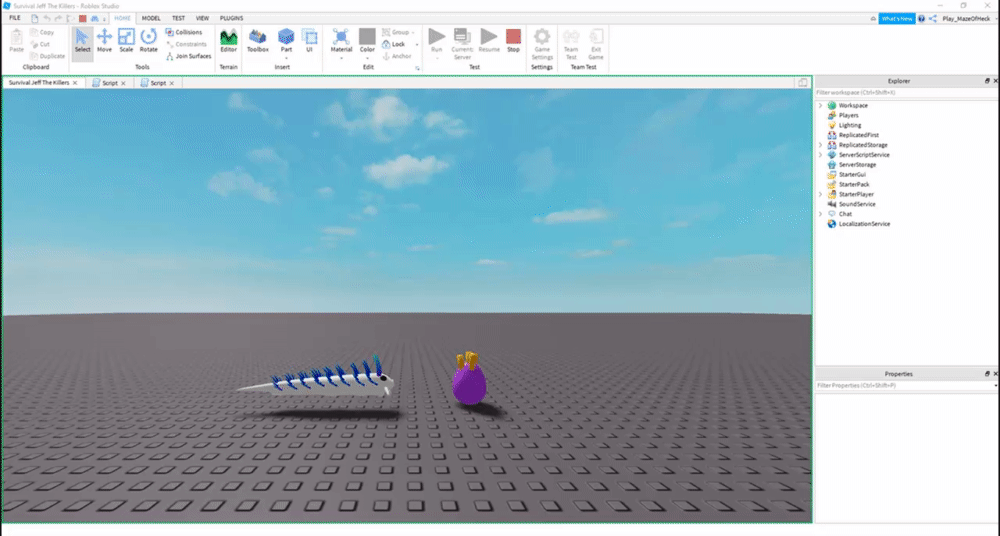The height and width of the screenshot is (536, 1000).
Task: Click the Duplicate button
Action: point(48,56)
